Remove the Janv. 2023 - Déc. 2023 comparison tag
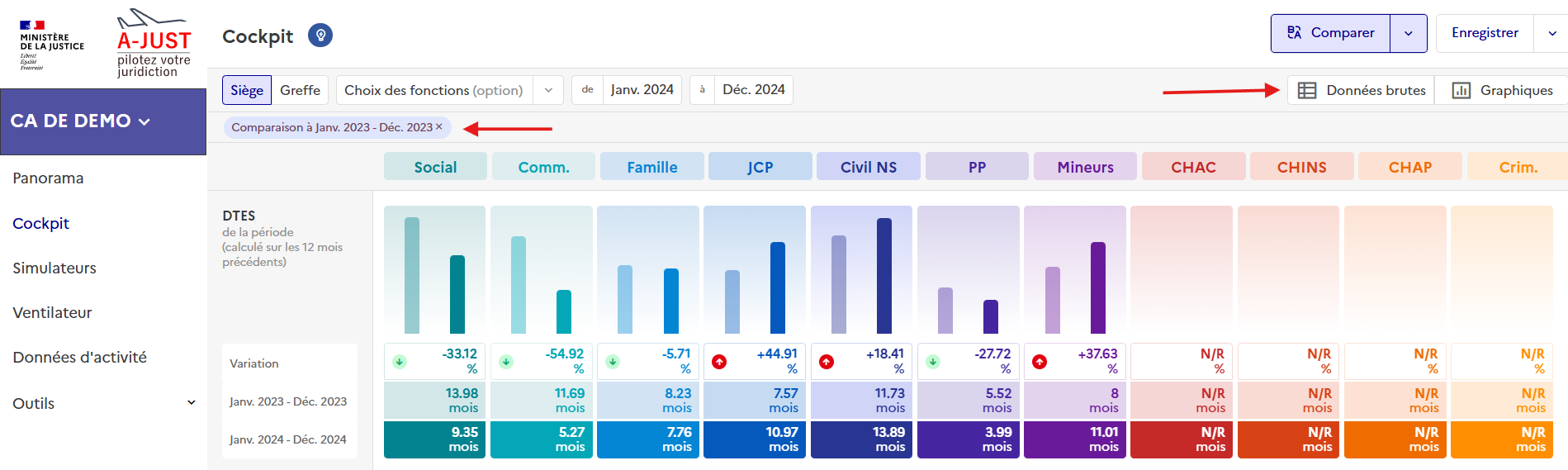Viewport: 1568px width, 470px height. [439, 127]
